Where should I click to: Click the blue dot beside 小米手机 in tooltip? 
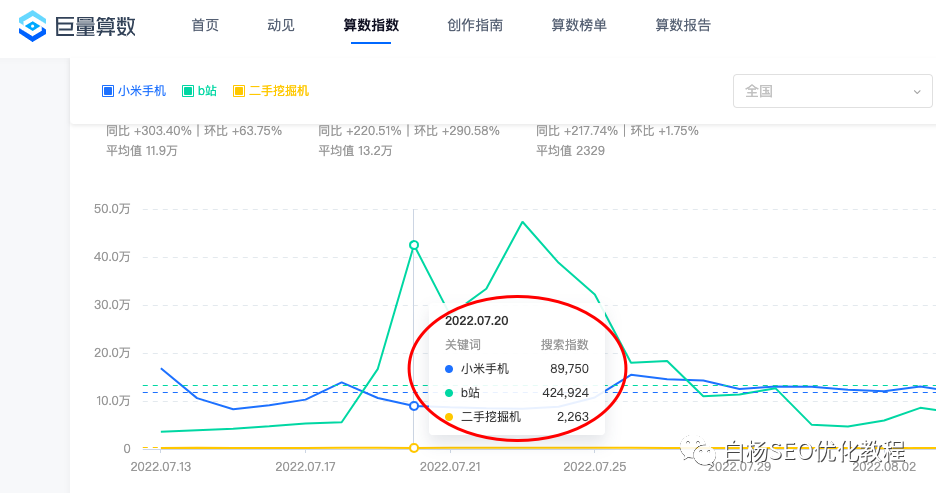(x=449, y=369)
